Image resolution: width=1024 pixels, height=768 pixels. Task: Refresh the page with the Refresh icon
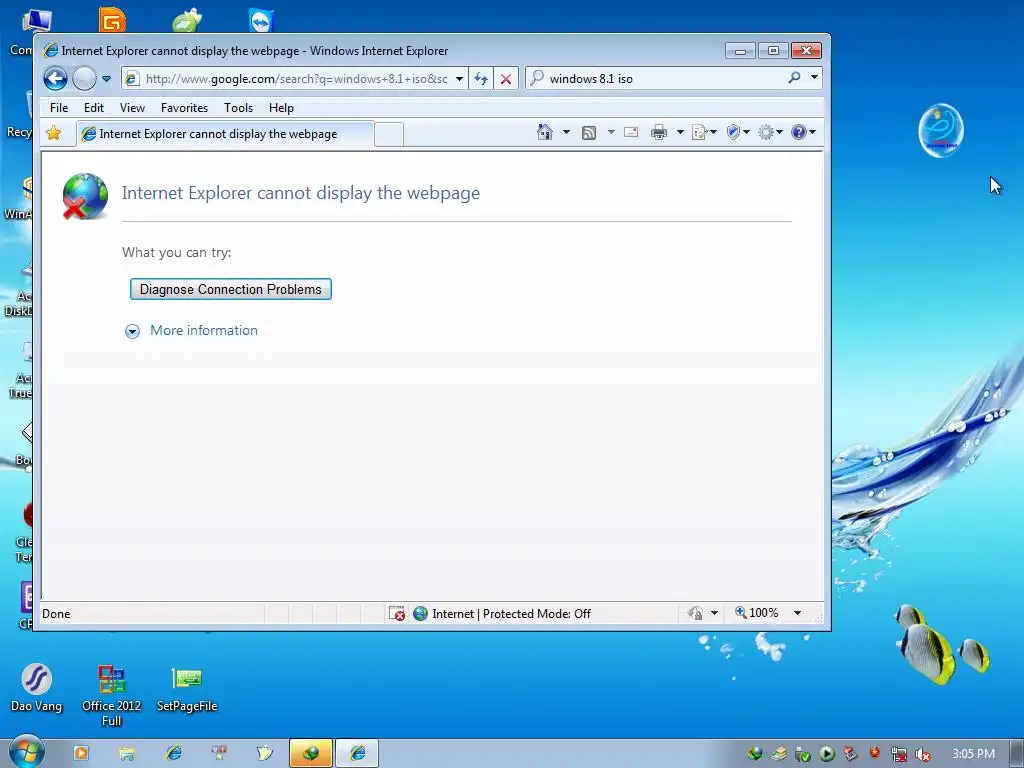point(481,79)
